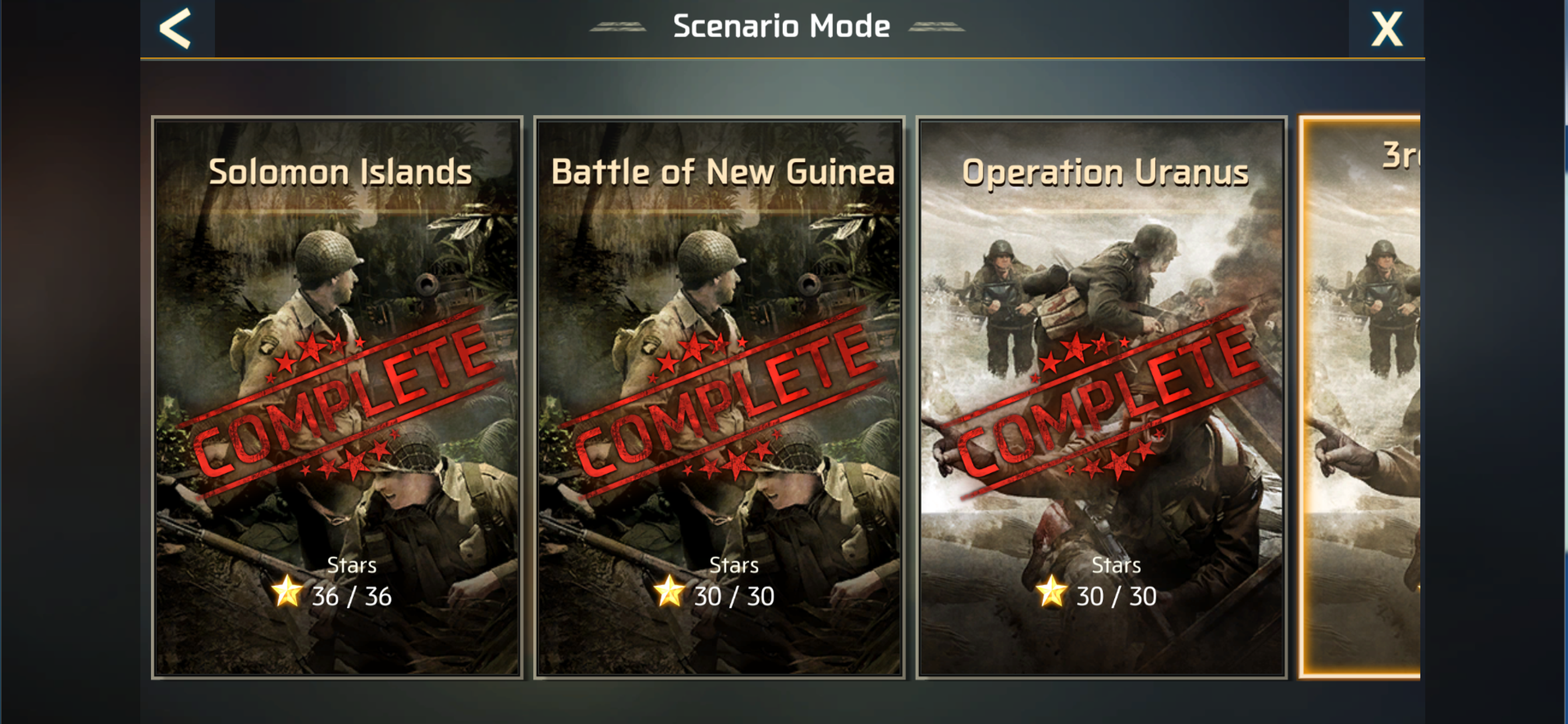Screen dimensions: 1568x724
Task: Click the Battle of New Guinea title text
Action: pos(723,171)
